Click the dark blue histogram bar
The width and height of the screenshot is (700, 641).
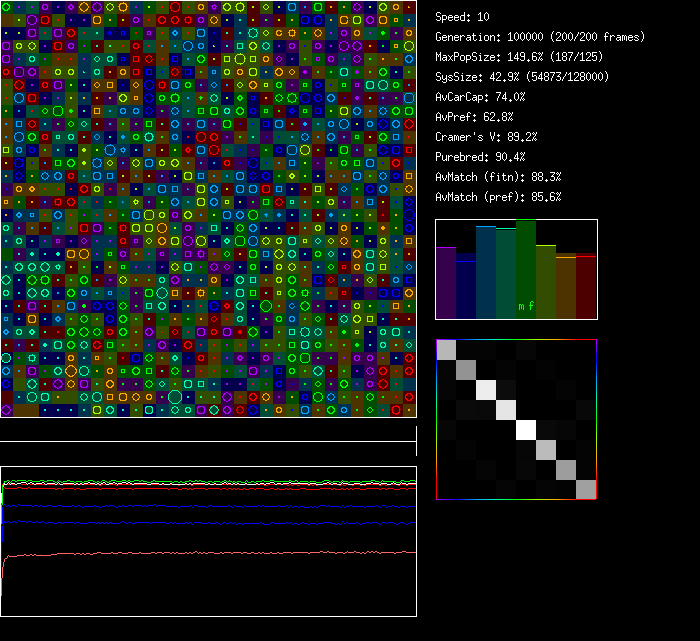pos(466,287)
